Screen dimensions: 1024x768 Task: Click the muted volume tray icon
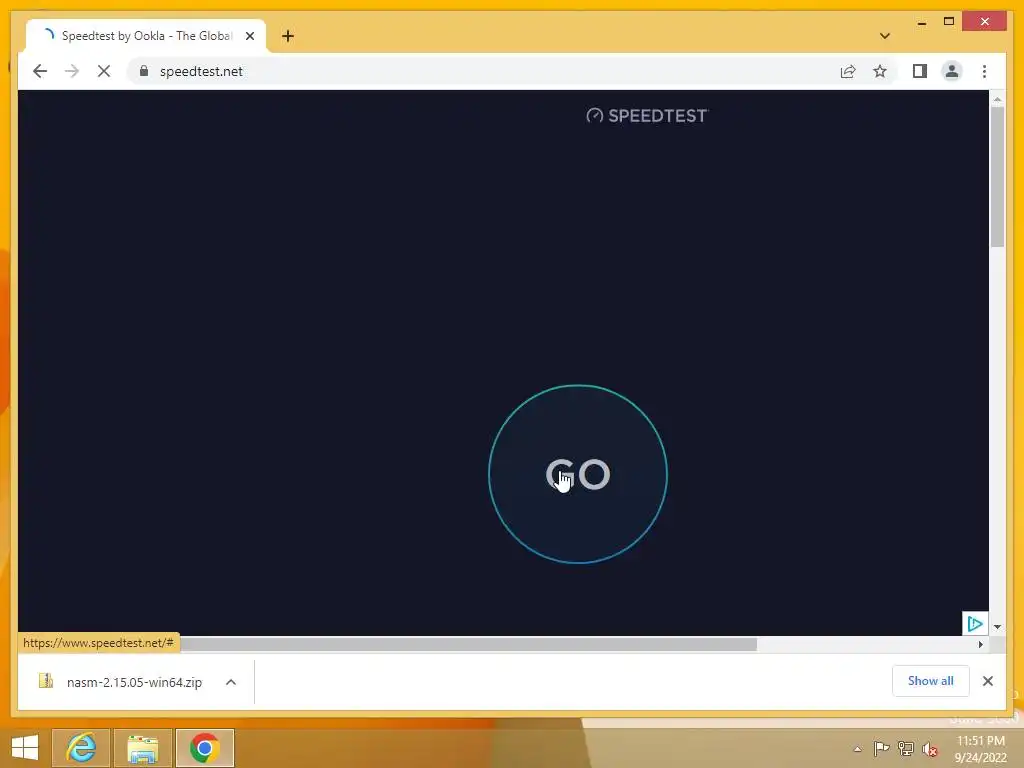coord(930,750)
